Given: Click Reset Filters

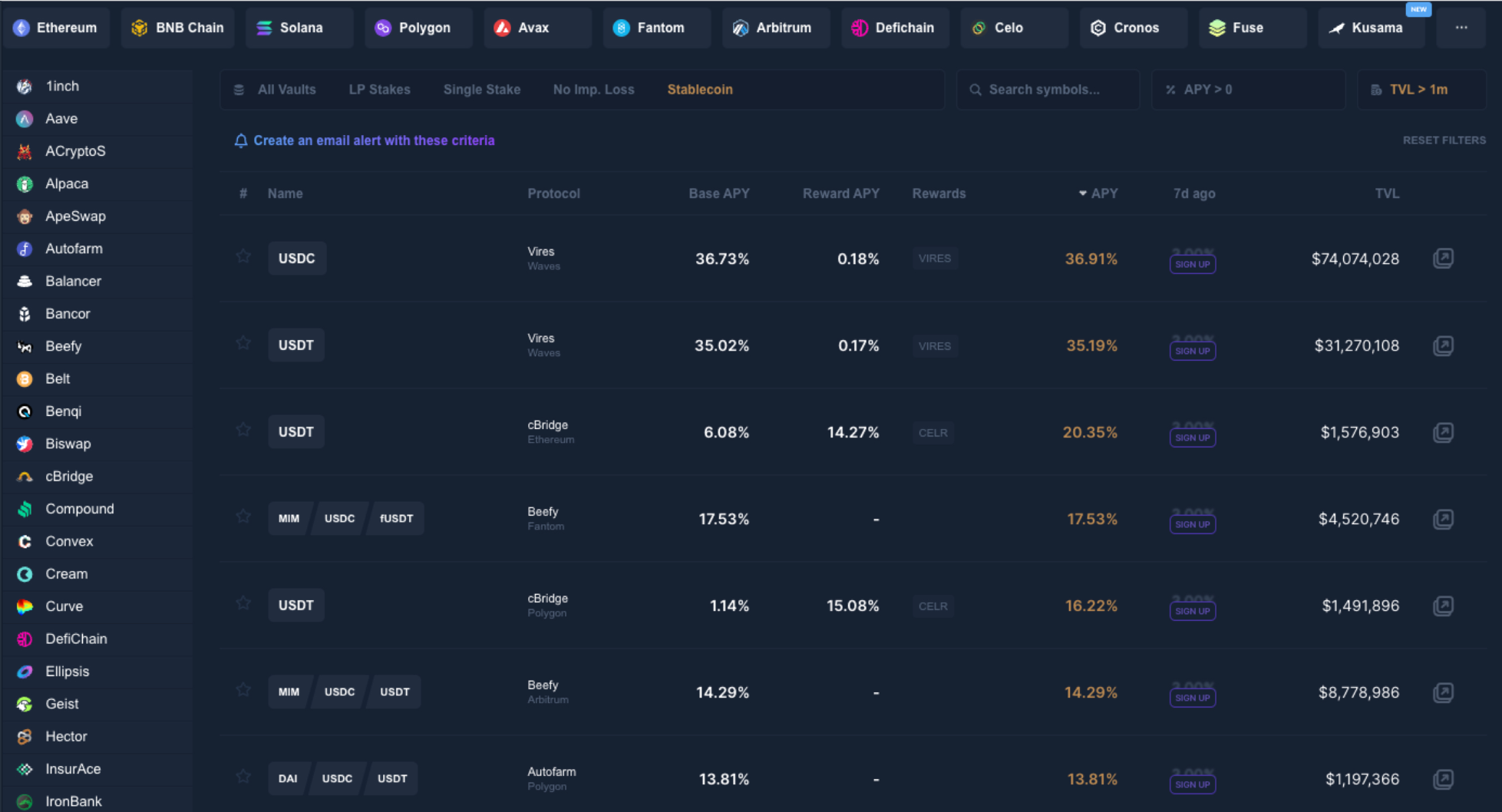Looking at the screenshot, I should 1444,140.
